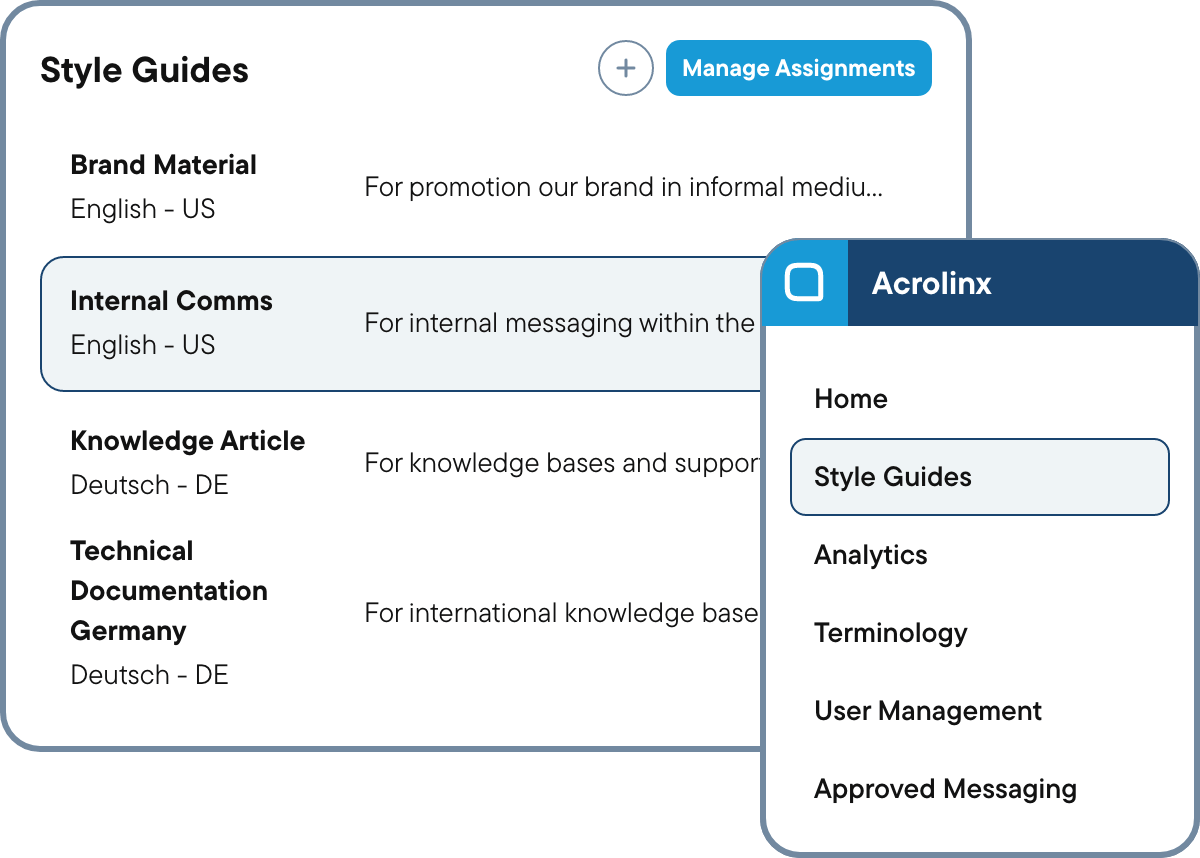Image resolution: width=1200 pixels, height=858 pixels.
Task: Select the Brand Material style guide
Action: click(x=164, y=165)
